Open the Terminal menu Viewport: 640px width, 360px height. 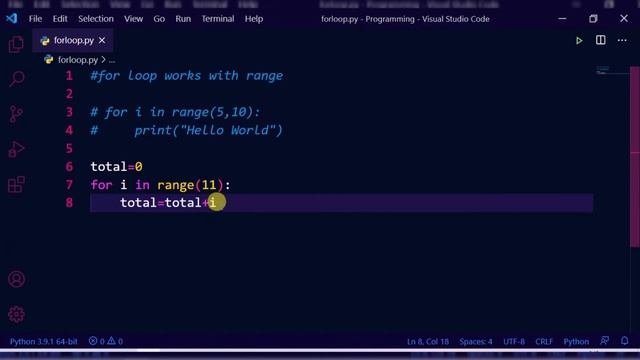click(218, 19)
